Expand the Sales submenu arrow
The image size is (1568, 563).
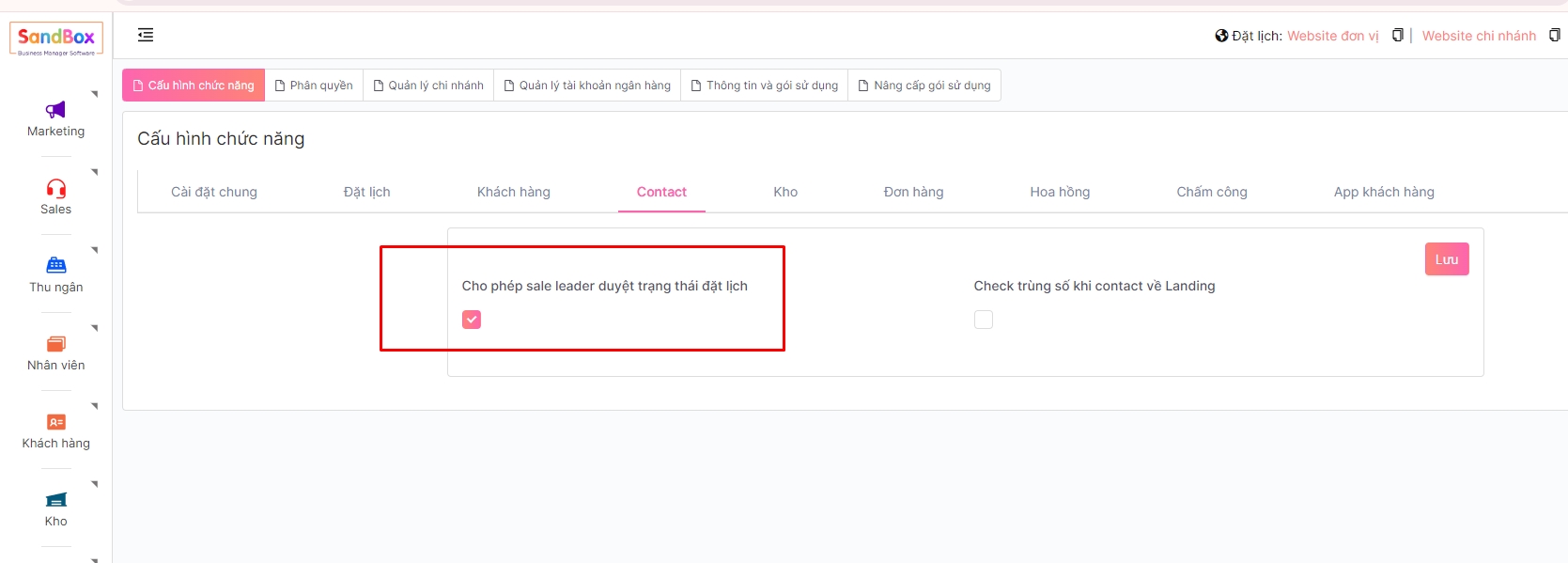point(95,172)
